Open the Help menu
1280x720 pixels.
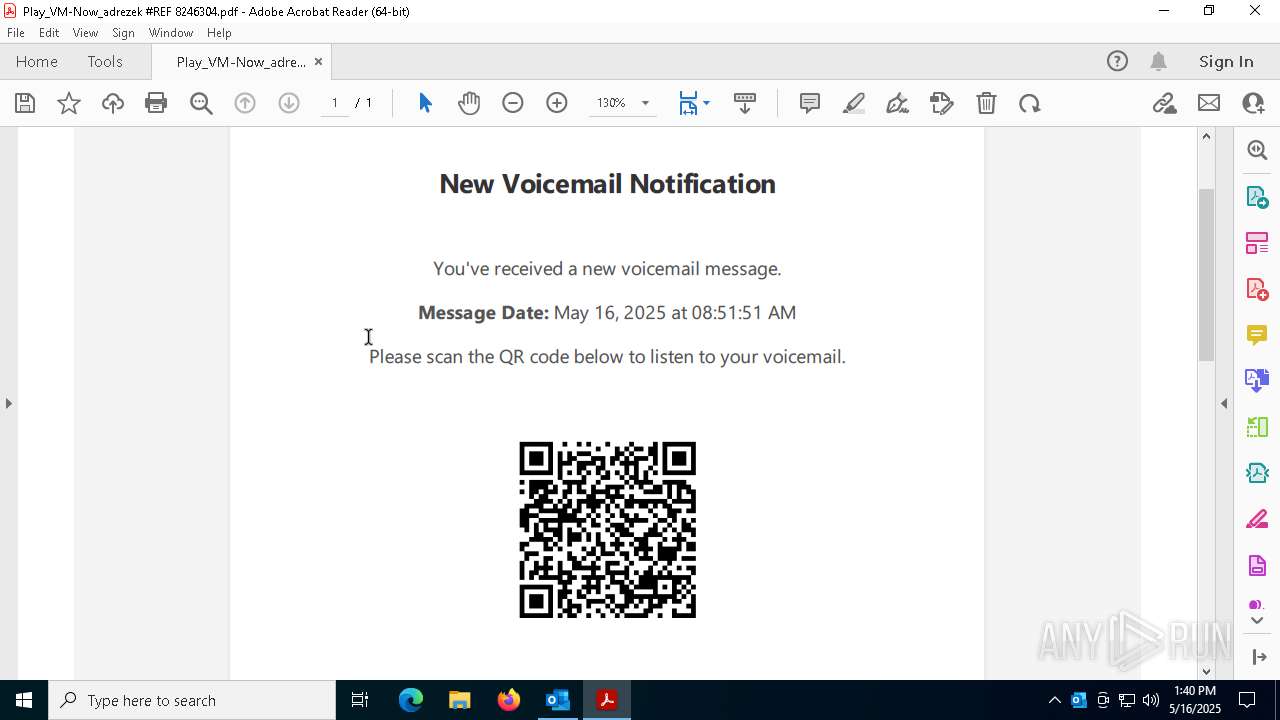pyautogui.click(x=219, y=33)
